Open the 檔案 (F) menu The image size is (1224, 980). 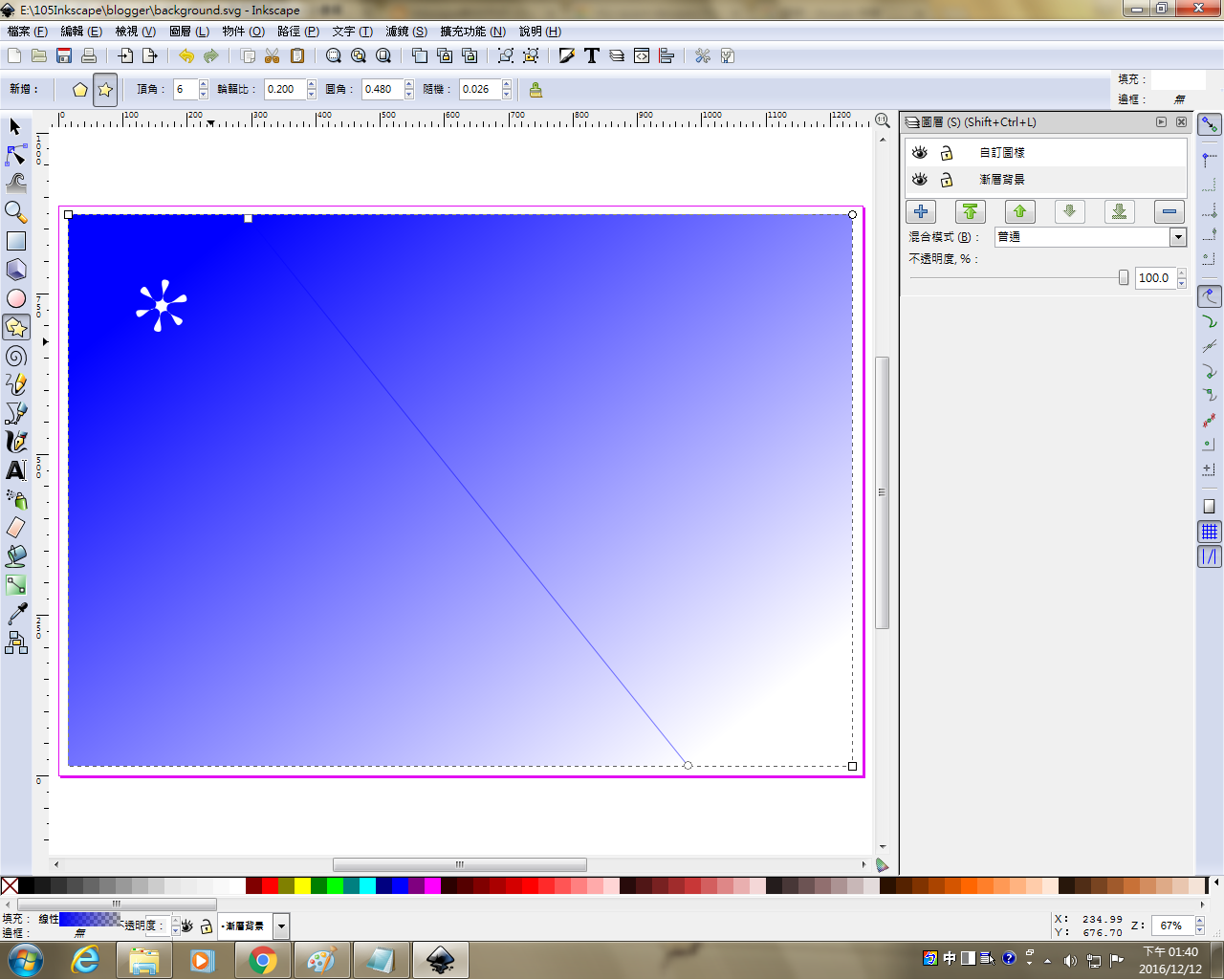(x=27, y=32)
